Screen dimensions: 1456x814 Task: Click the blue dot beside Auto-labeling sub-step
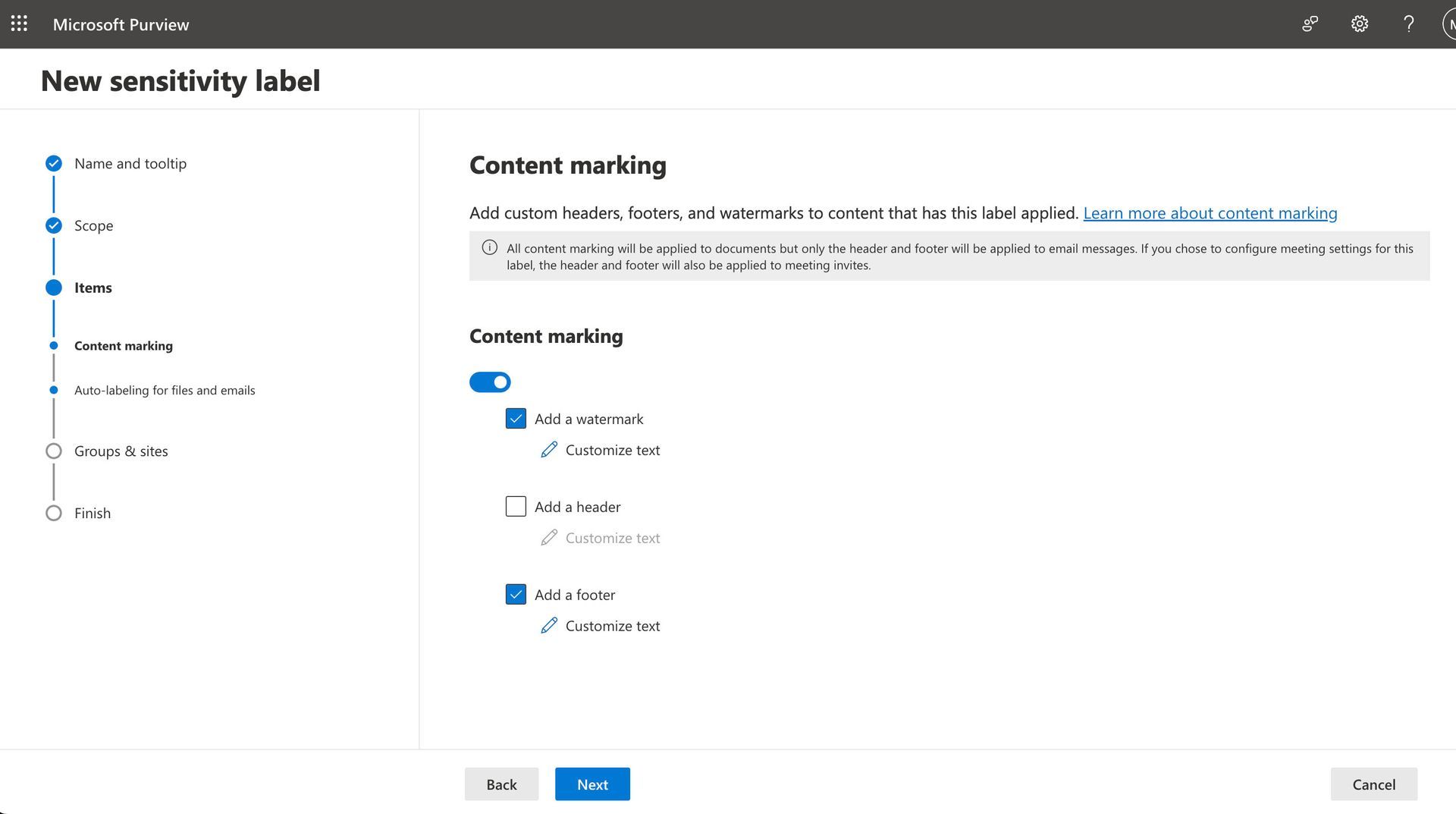53,390
